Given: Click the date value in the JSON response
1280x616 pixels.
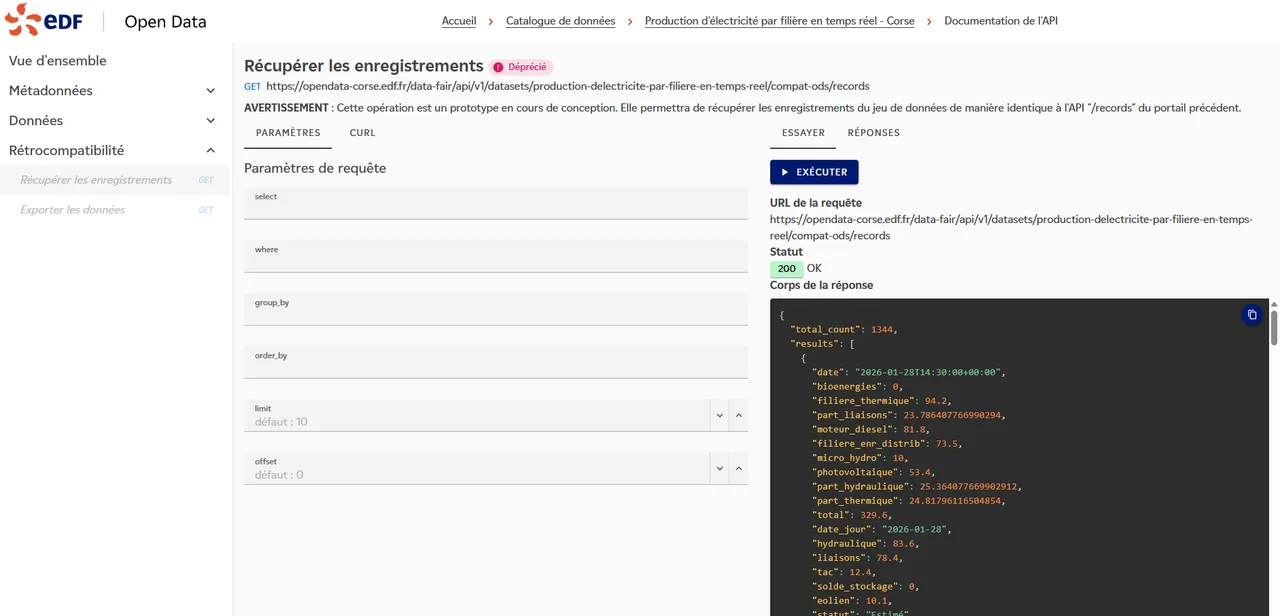Looking at the screenshot, I should click(928, 372).
